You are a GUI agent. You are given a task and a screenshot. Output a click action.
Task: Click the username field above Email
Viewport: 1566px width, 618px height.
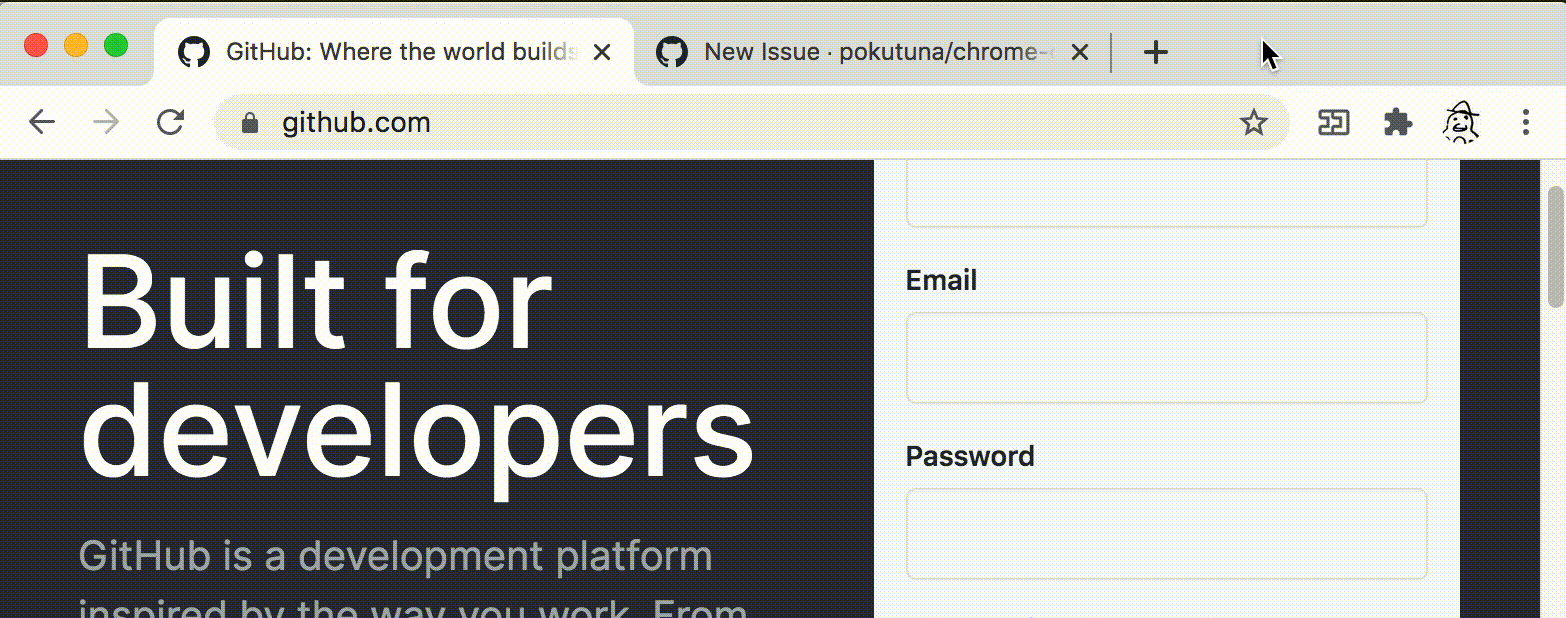pos(1166,194)
